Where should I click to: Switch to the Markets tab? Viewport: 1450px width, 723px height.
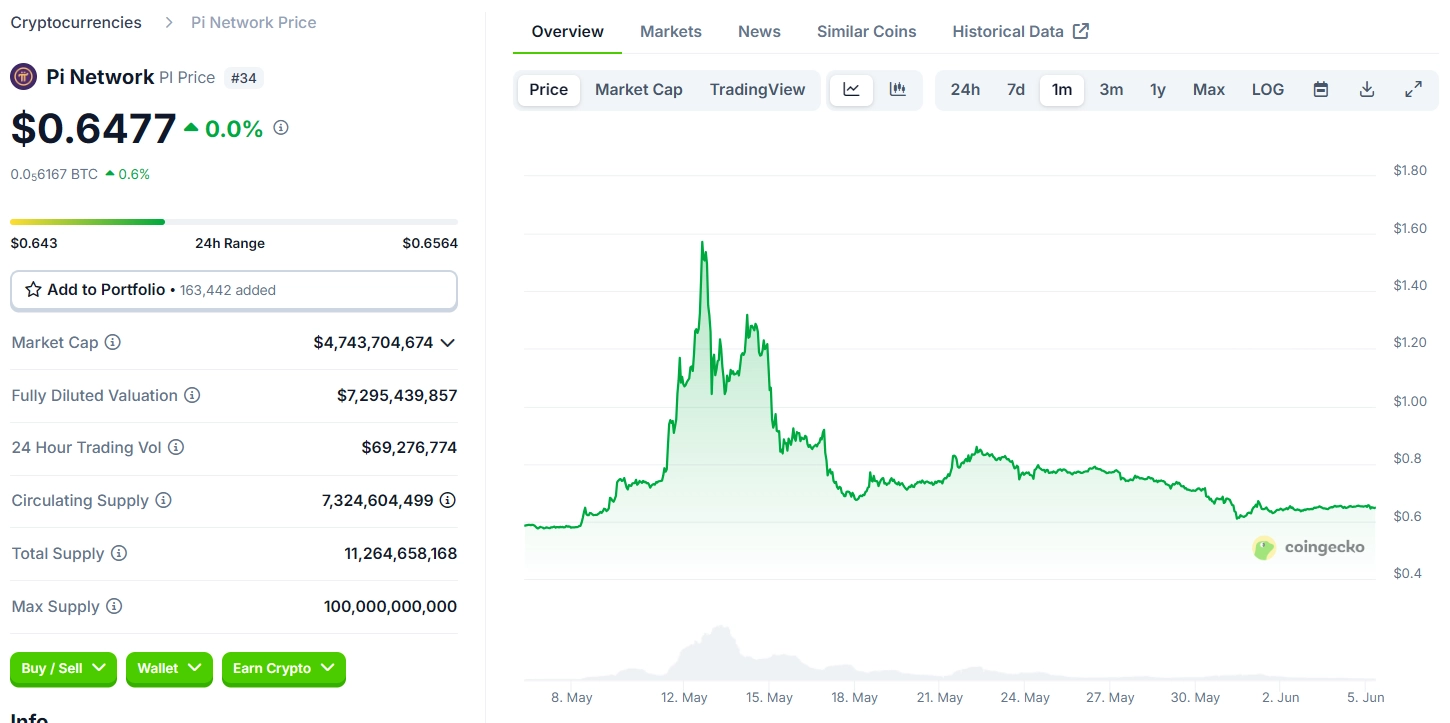click(671, 31)
